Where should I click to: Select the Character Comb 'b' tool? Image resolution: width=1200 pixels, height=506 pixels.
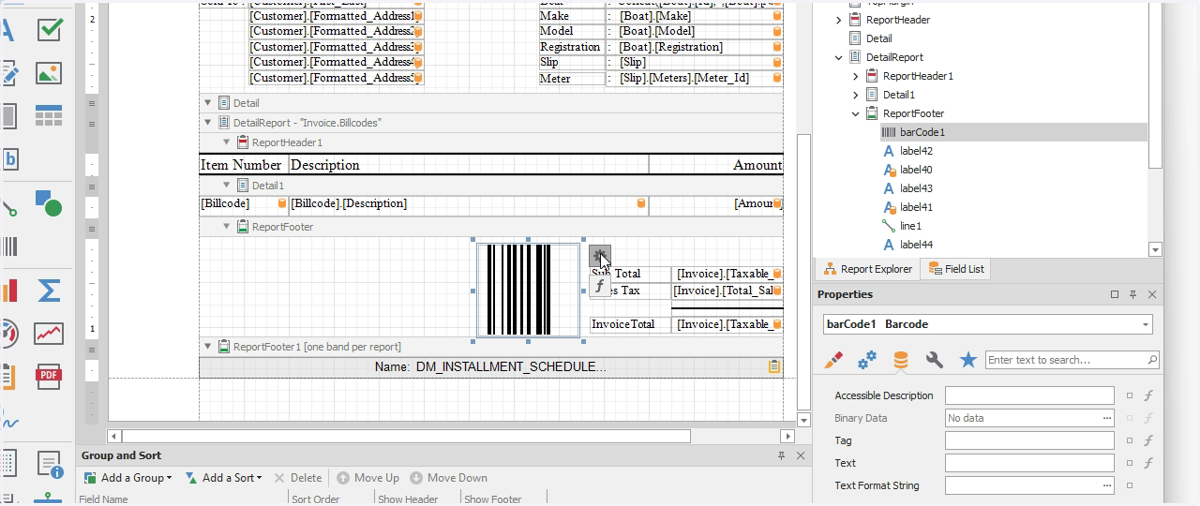pos(10,159)
